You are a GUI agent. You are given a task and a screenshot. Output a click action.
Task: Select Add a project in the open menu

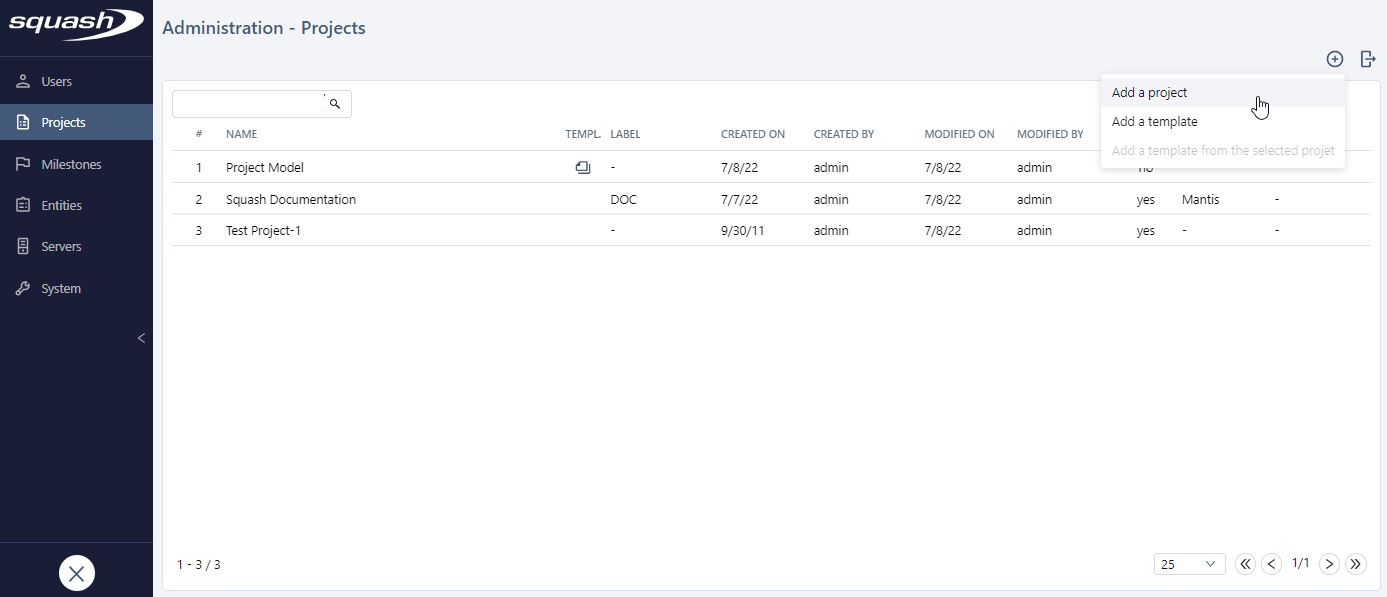[x=1148, y=92]
